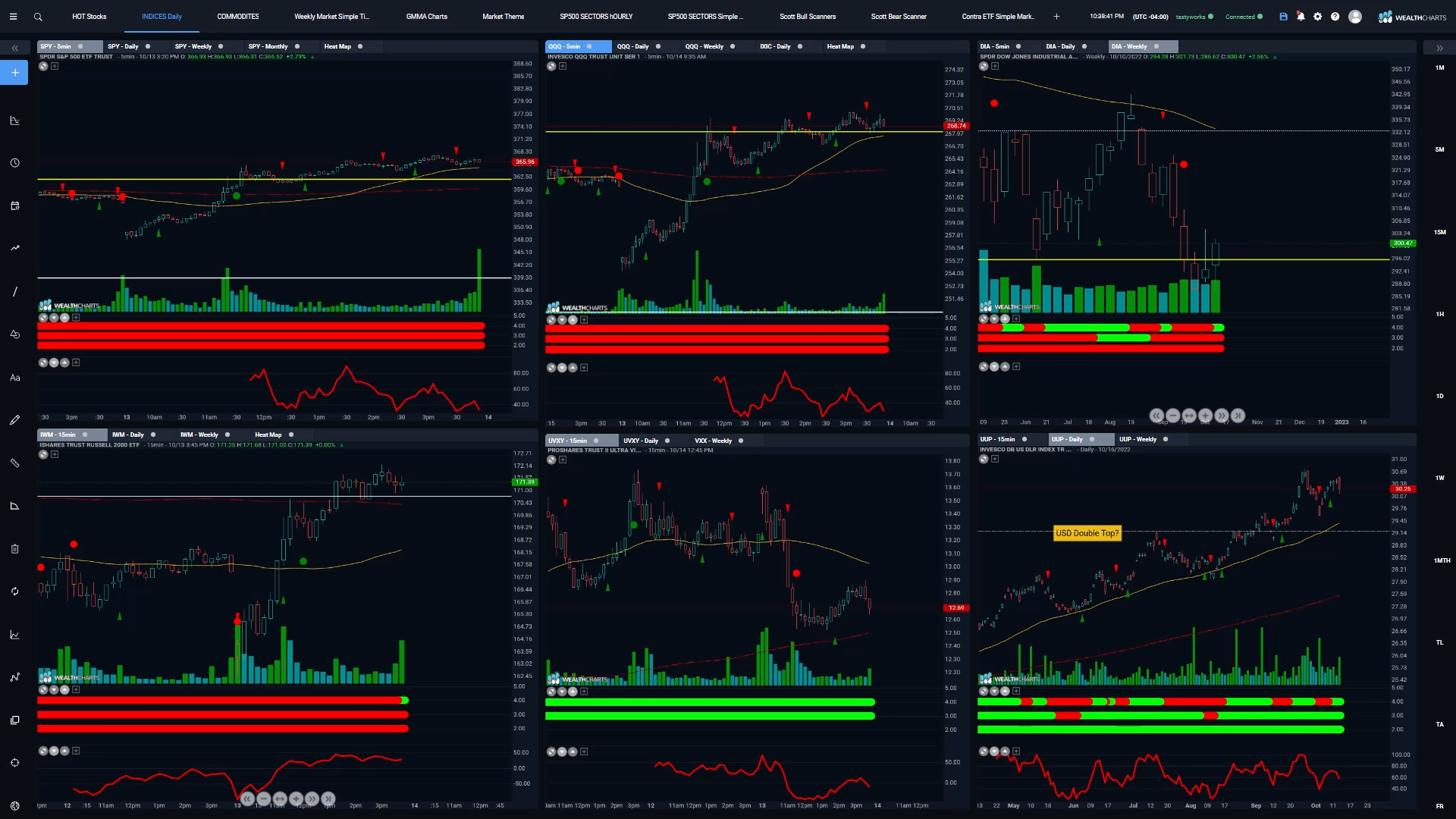This screenshot has height=819, width=1456.
Task: Toggle the dot on QQQ - Weekly tab
Action: tap(733, 46)
